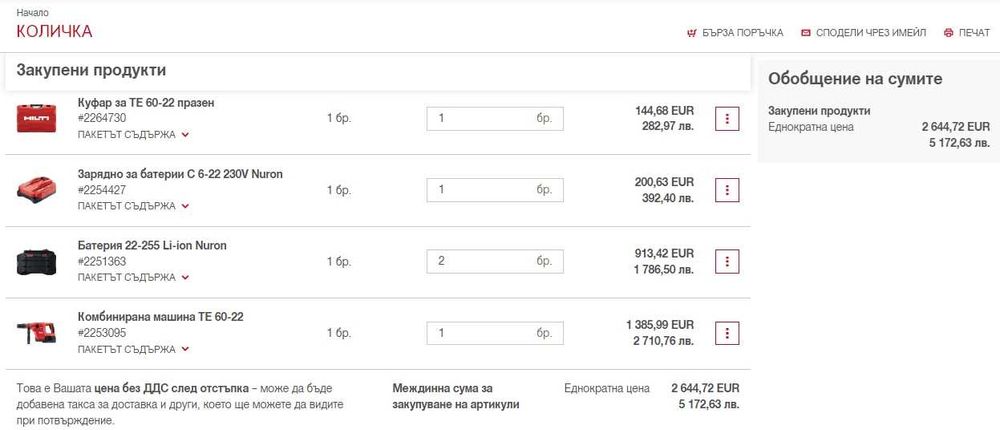Open options menu for Куфар за TE 60-22

pos(727,119)
